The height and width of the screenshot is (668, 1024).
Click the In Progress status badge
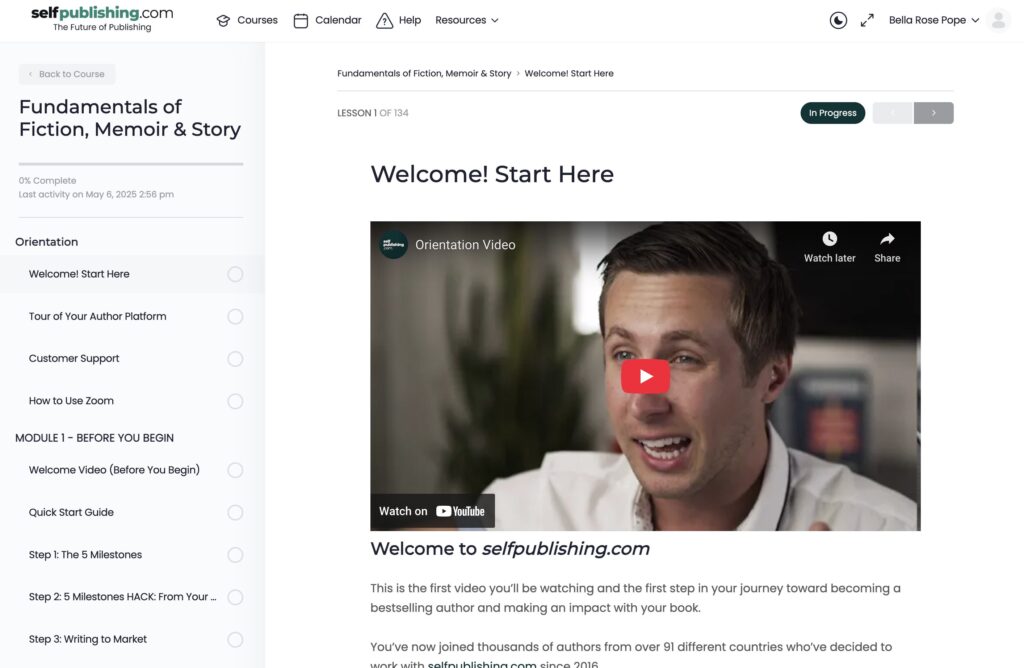833,113
